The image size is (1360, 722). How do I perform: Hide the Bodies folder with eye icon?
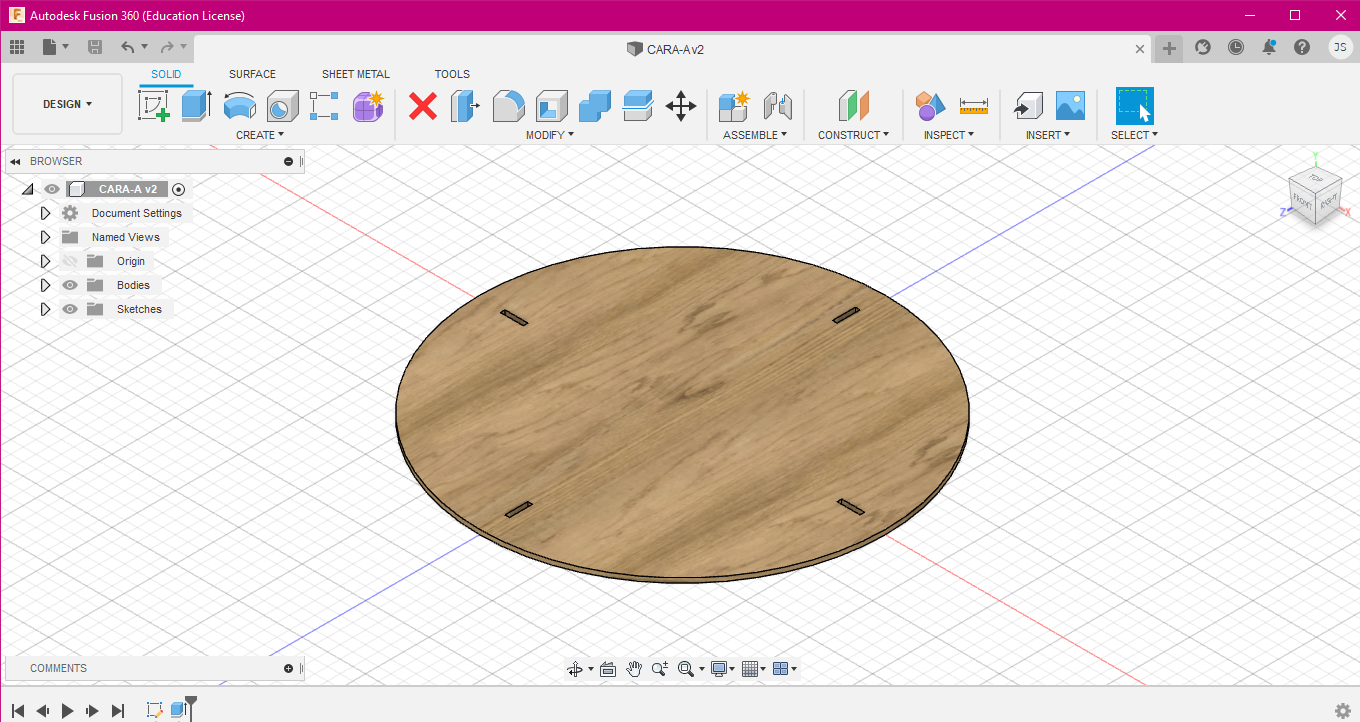click(70, 285)
